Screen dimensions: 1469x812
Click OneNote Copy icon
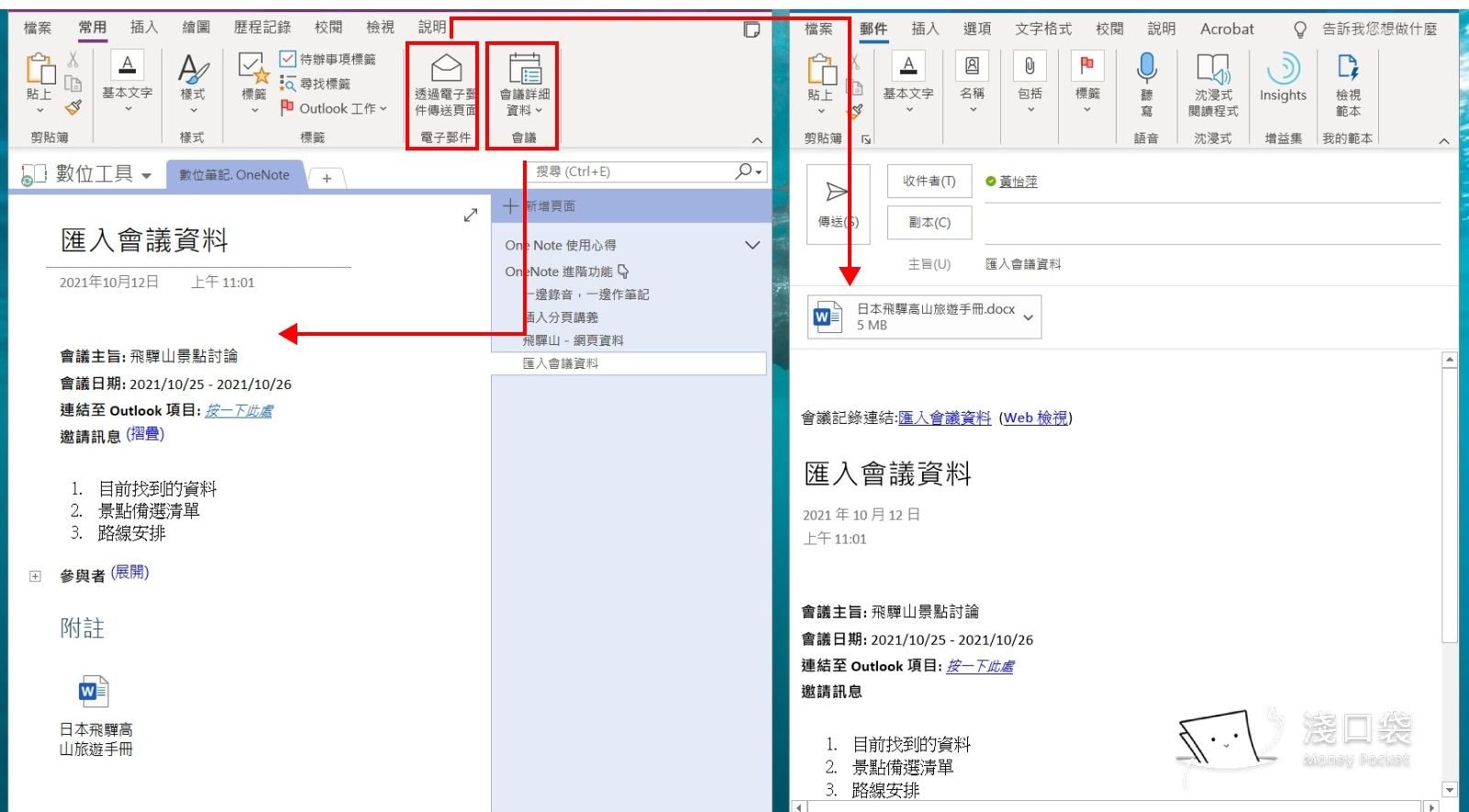pyautogui.click(x=73, y=83)
